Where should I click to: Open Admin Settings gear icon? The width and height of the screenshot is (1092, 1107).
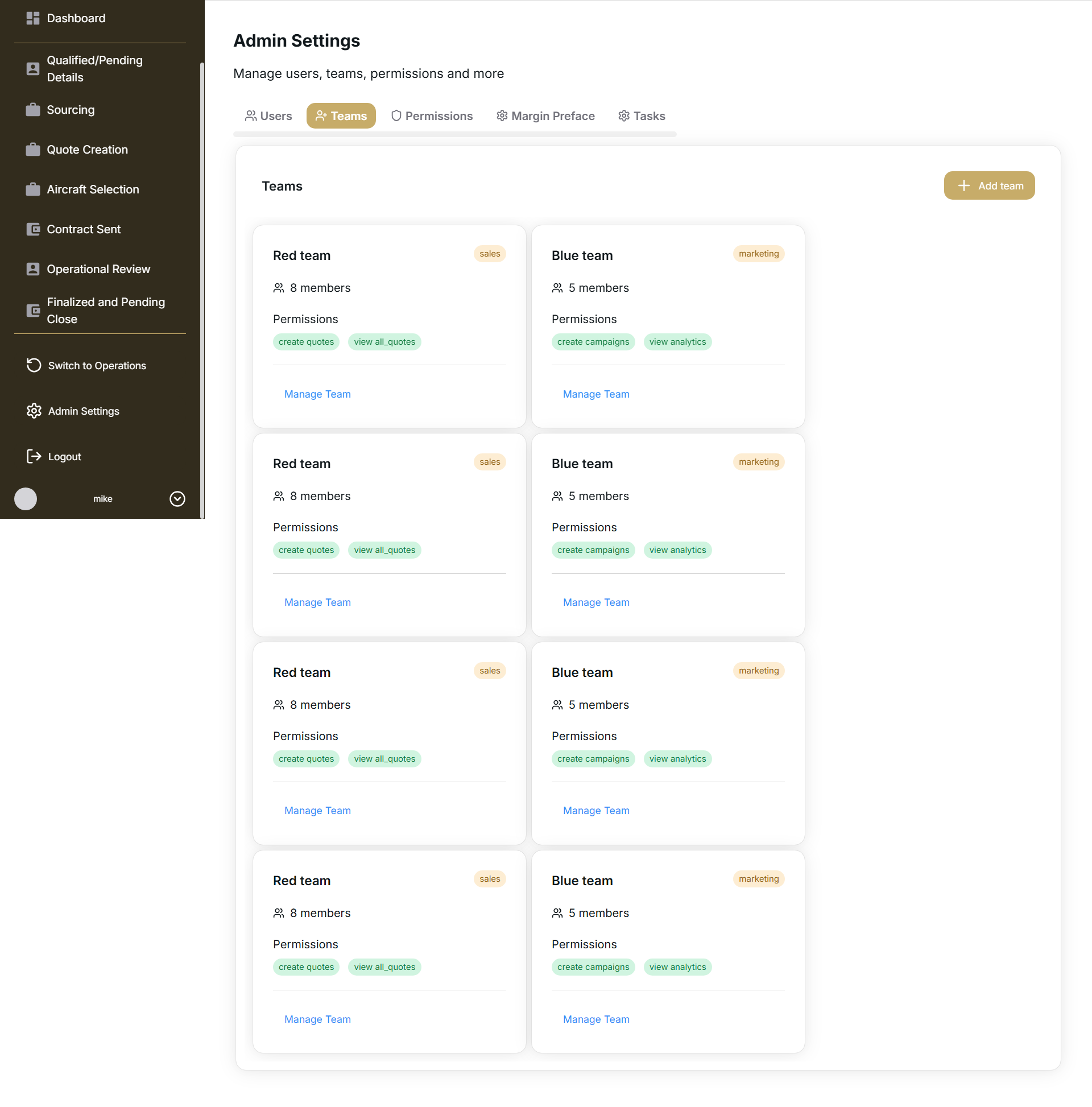tap(33, 411)
